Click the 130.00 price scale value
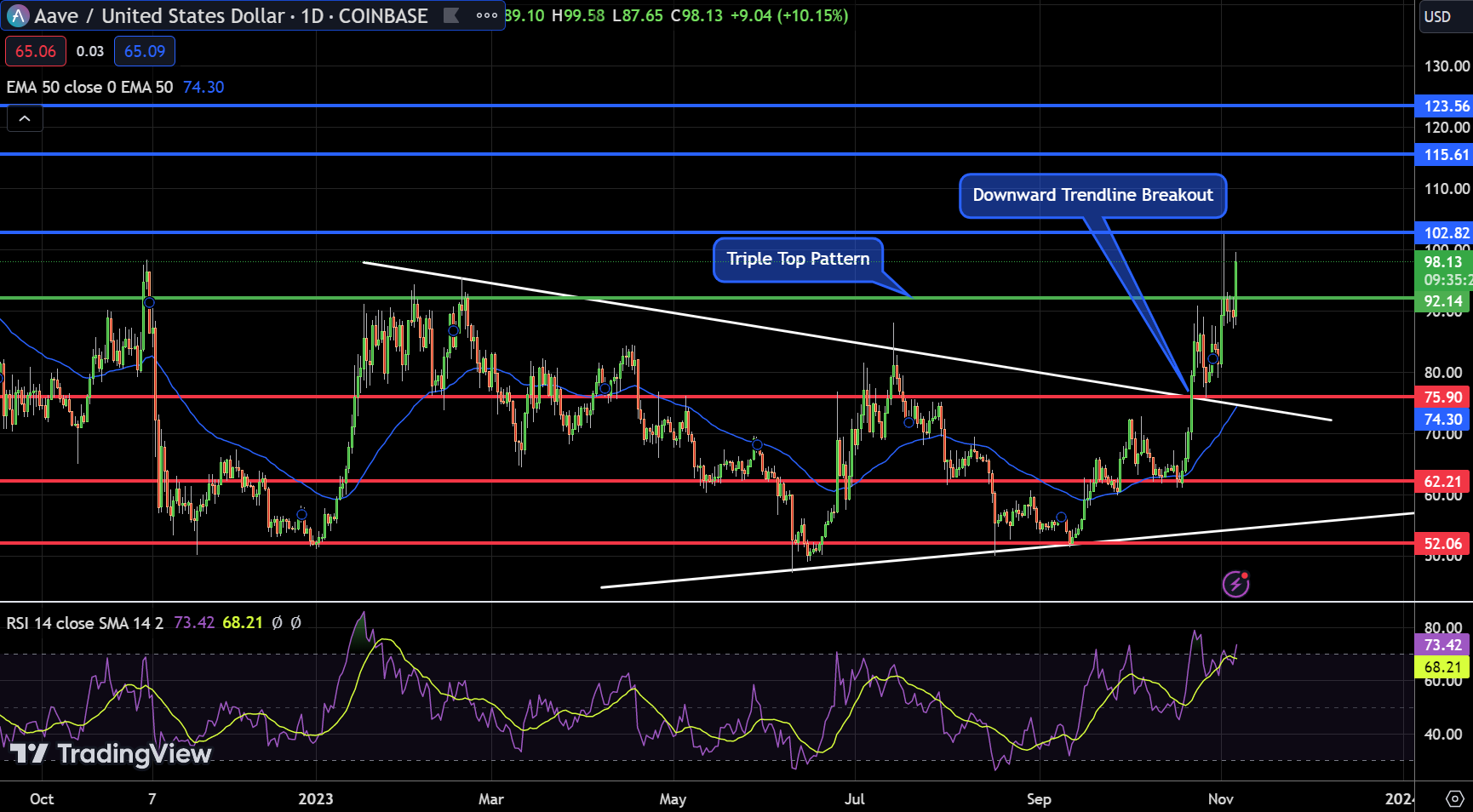Screen dimensions: 1473x812 click(1447, 66)
